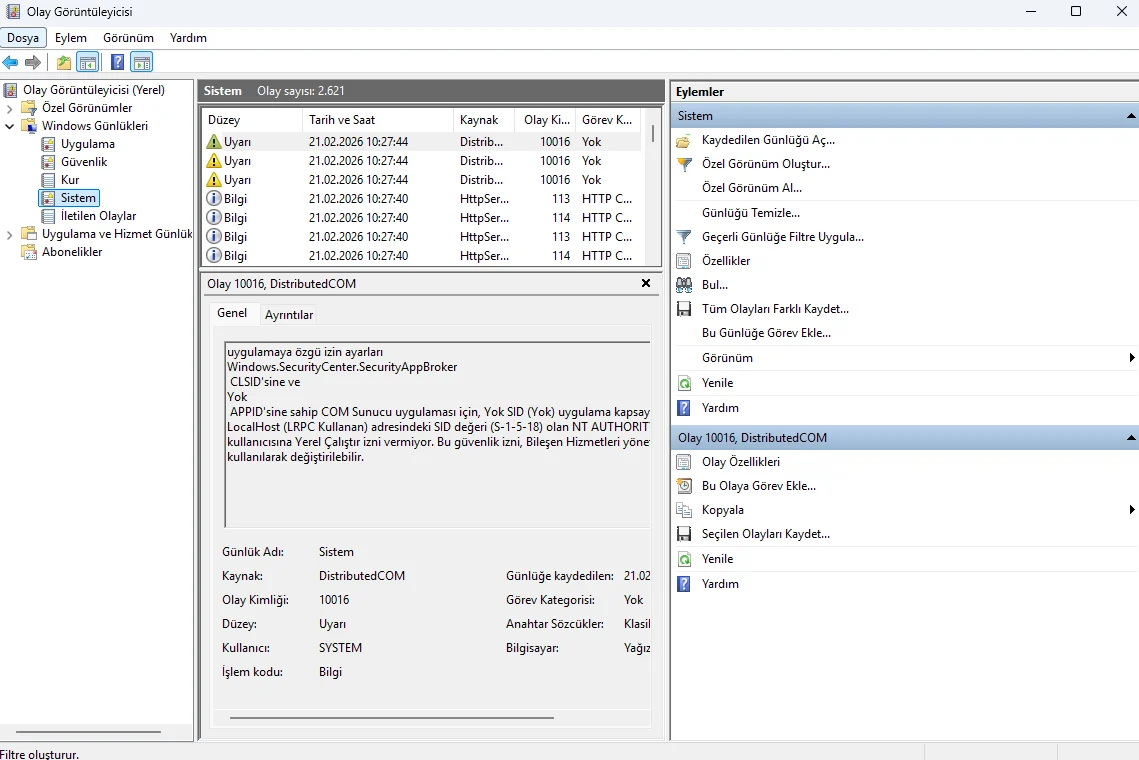Open the Eylem menu
1139x760 pixels.
71,38
